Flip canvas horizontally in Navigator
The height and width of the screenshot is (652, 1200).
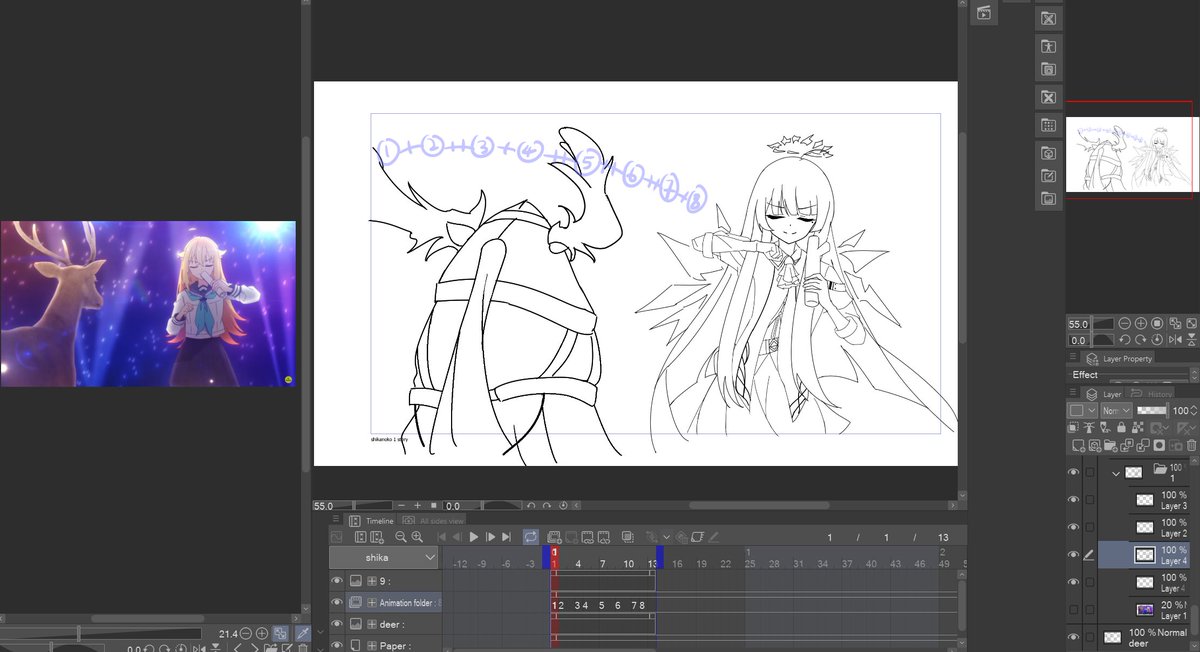click(1175, 340)
